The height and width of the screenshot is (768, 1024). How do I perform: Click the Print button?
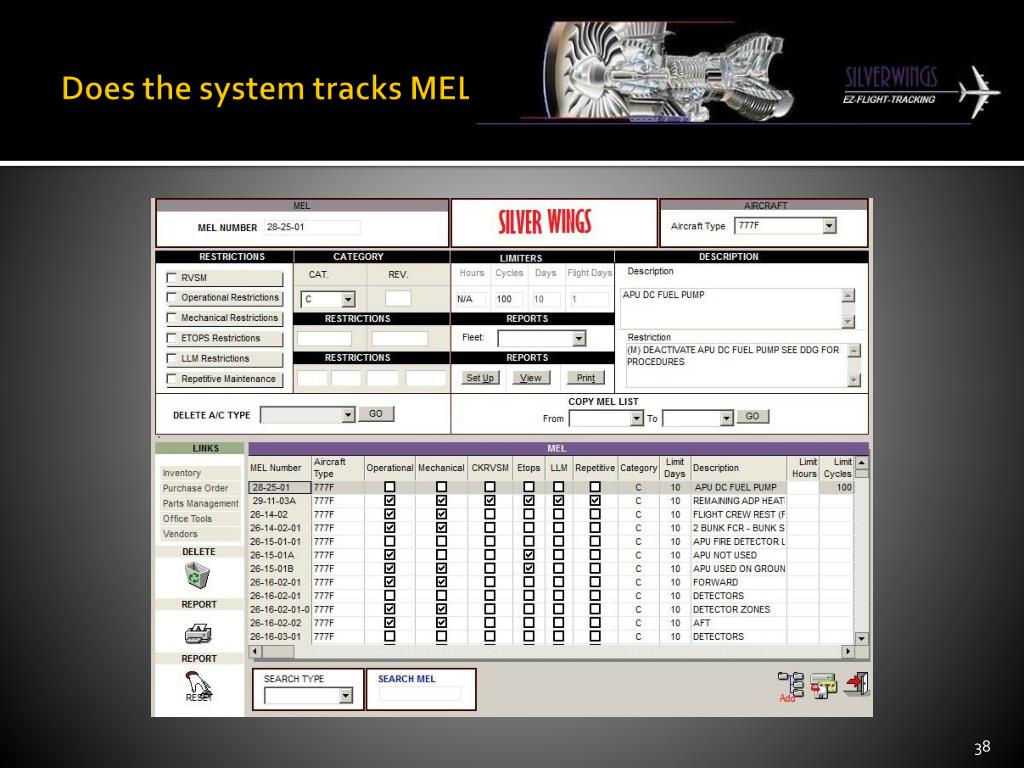tap(586, 377)
